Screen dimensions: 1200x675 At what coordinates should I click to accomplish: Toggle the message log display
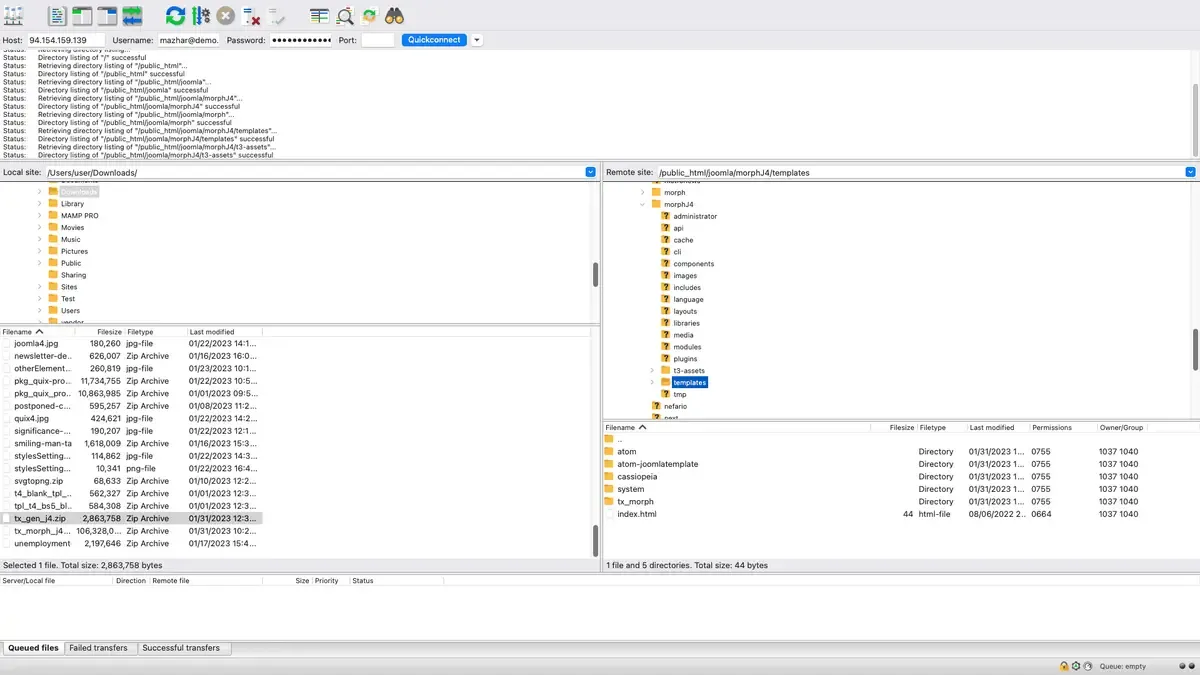coord(58,16)
